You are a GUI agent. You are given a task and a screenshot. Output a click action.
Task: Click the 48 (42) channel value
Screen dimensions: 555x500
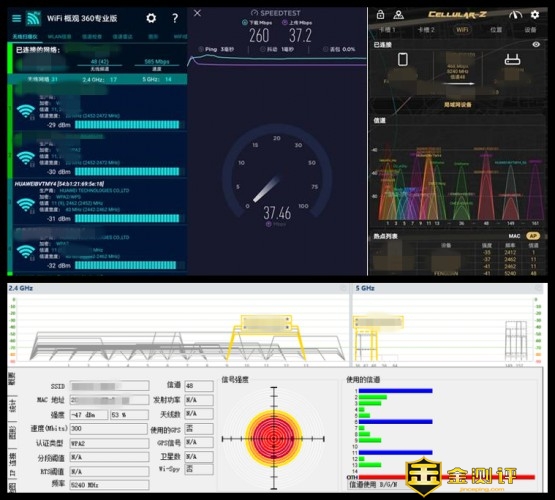coord(99,62)
